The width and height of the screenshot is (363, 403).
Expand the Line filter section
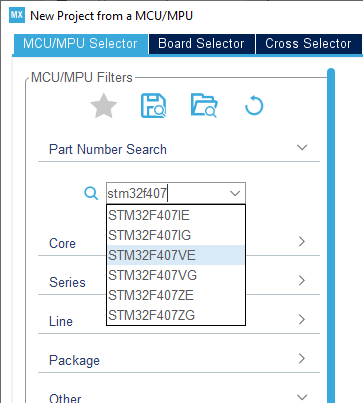(x=302, y=319)
